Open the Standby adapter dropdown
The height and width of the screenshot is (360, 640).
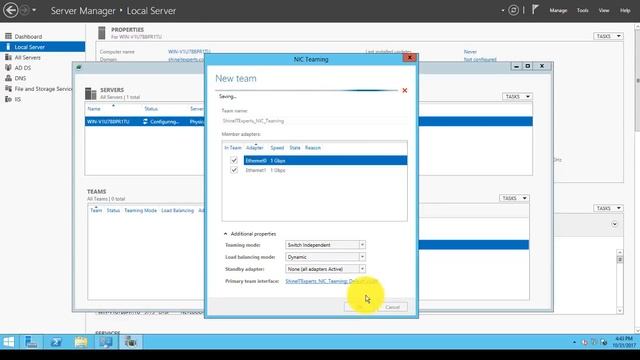coord(325,269)
